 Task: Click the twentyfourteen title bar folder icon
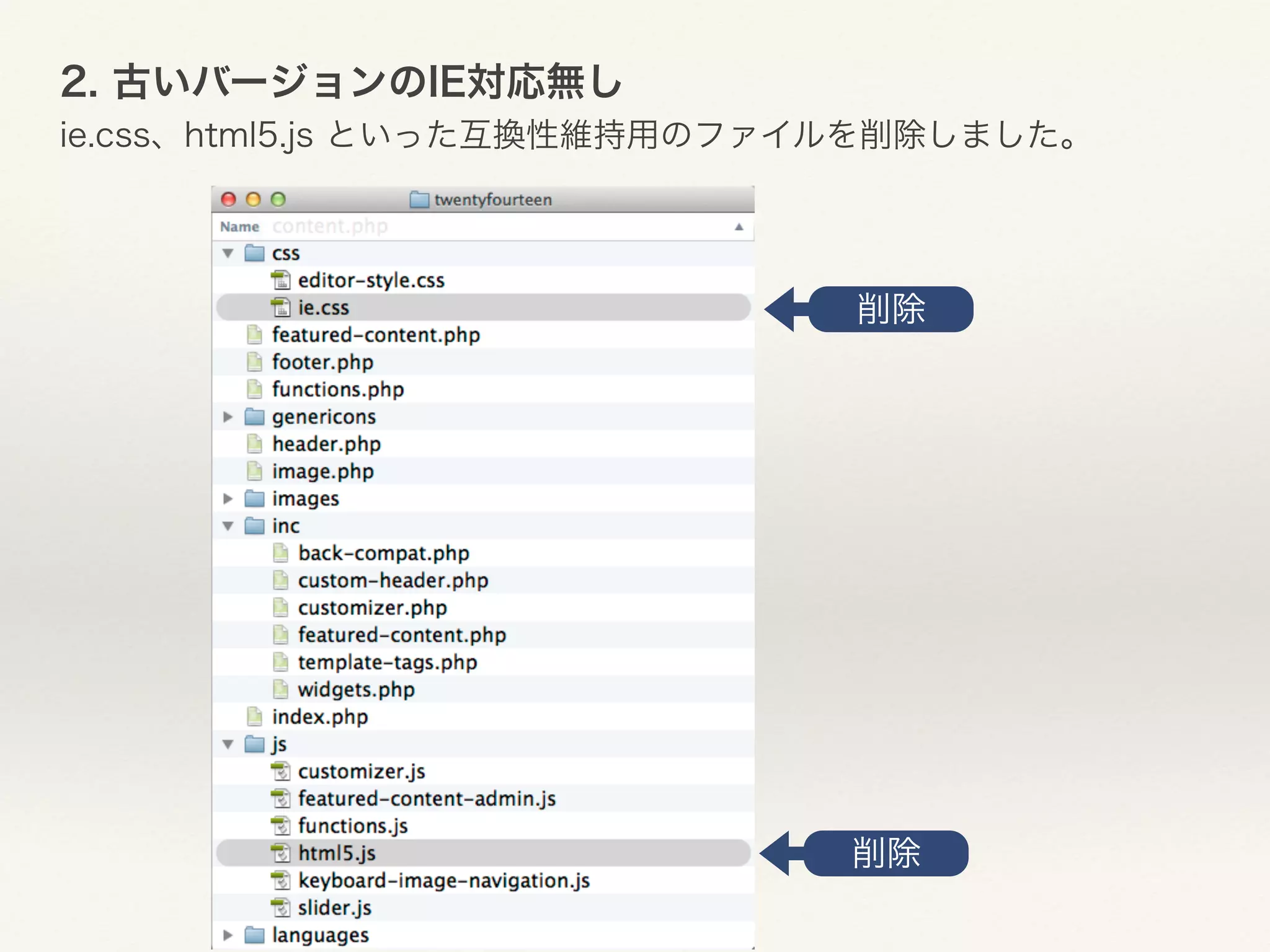[420, 200]
